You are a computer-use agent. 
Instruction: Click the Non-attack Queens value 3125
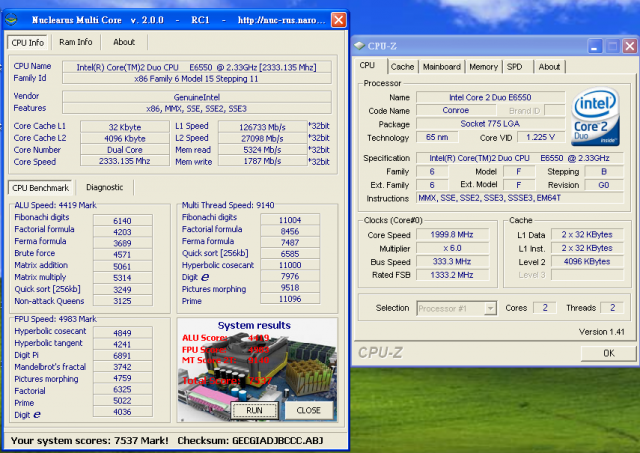coord(122,301)
